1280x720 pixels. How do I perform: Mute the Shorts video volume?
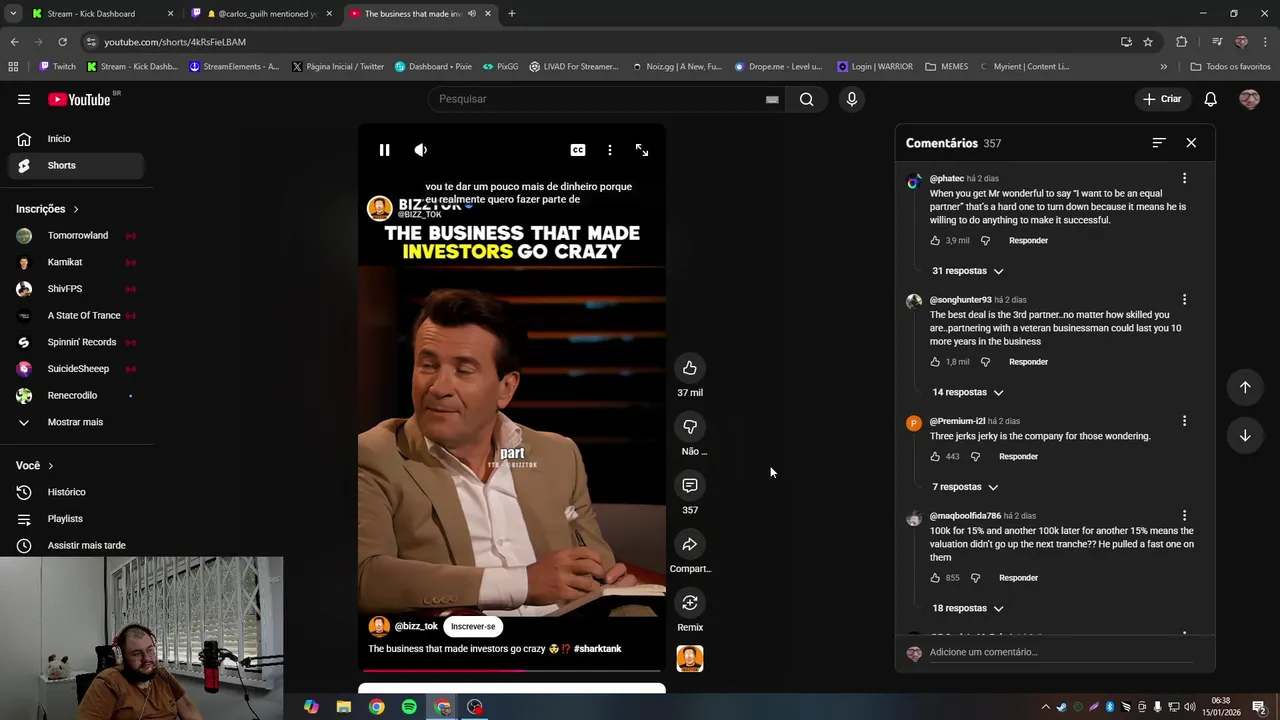[421, 150]
